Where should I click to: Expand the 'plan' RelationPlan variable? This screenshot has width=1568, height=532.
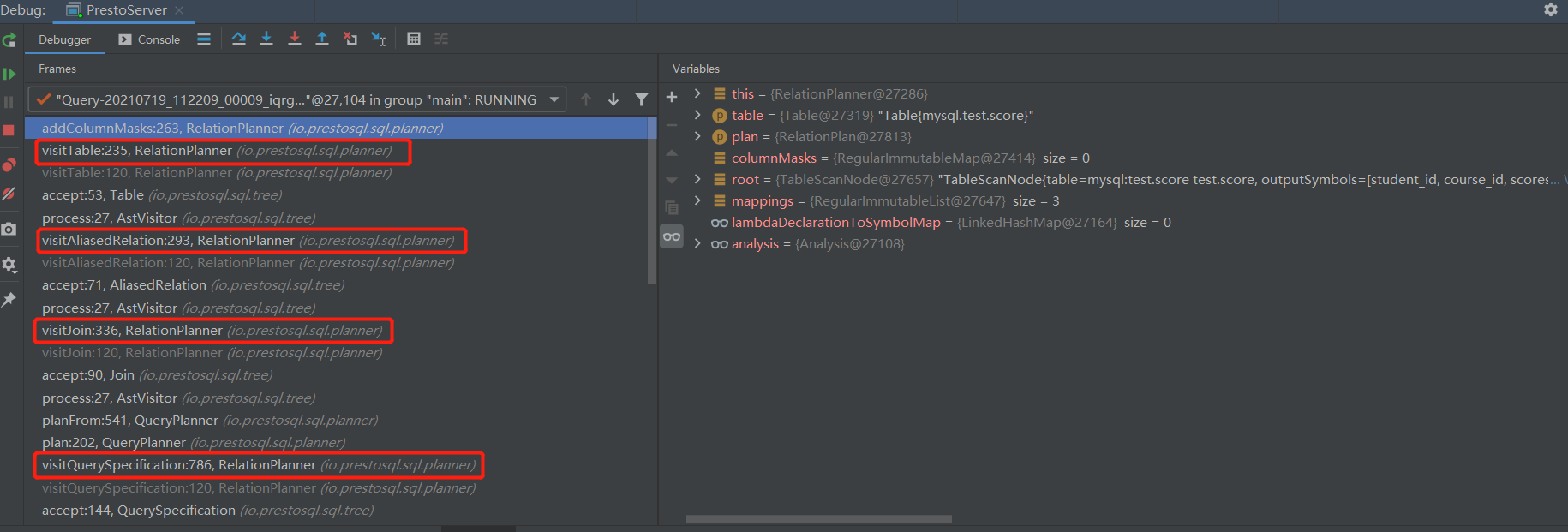pos(697,136)
